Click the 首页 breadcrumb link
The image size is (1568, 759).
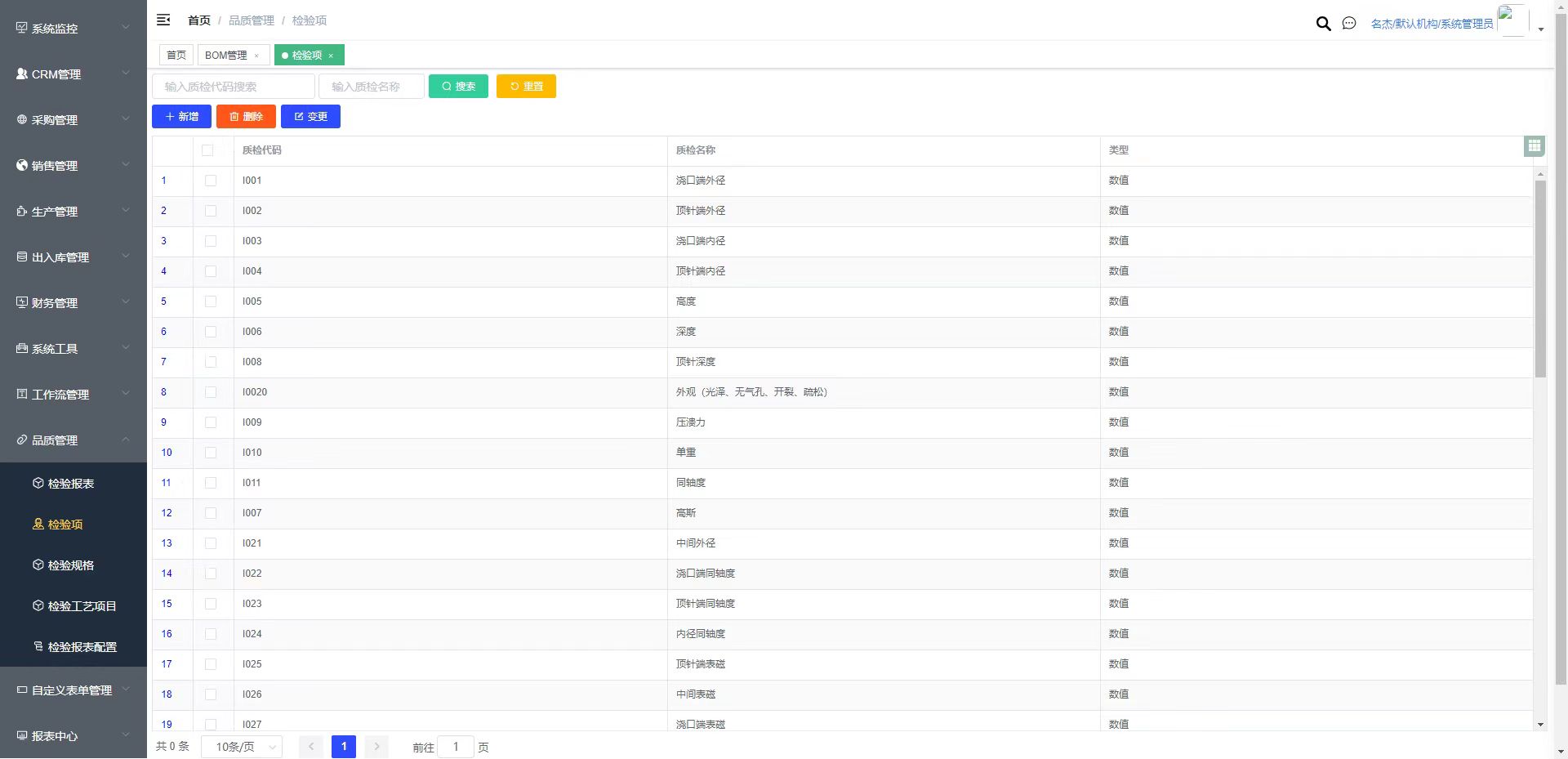point(198,20)
